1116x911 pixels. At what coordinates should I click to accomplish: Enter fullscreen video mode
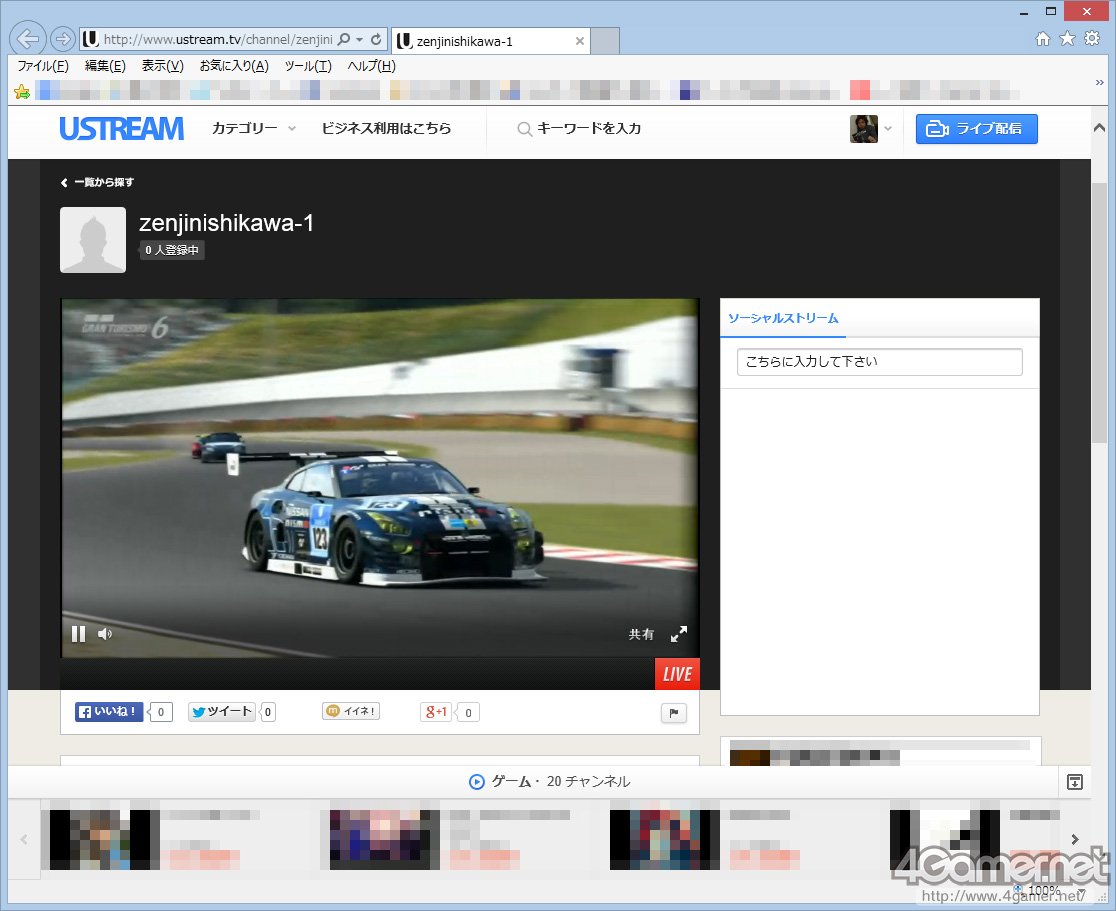[679, 634]
